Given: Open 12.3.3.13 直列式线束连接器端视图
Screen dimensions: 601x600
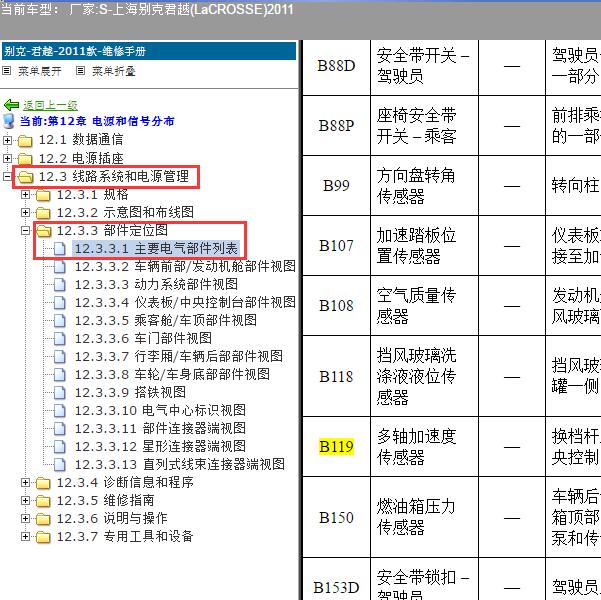Looking at the screenshot, I should point(180,465).
